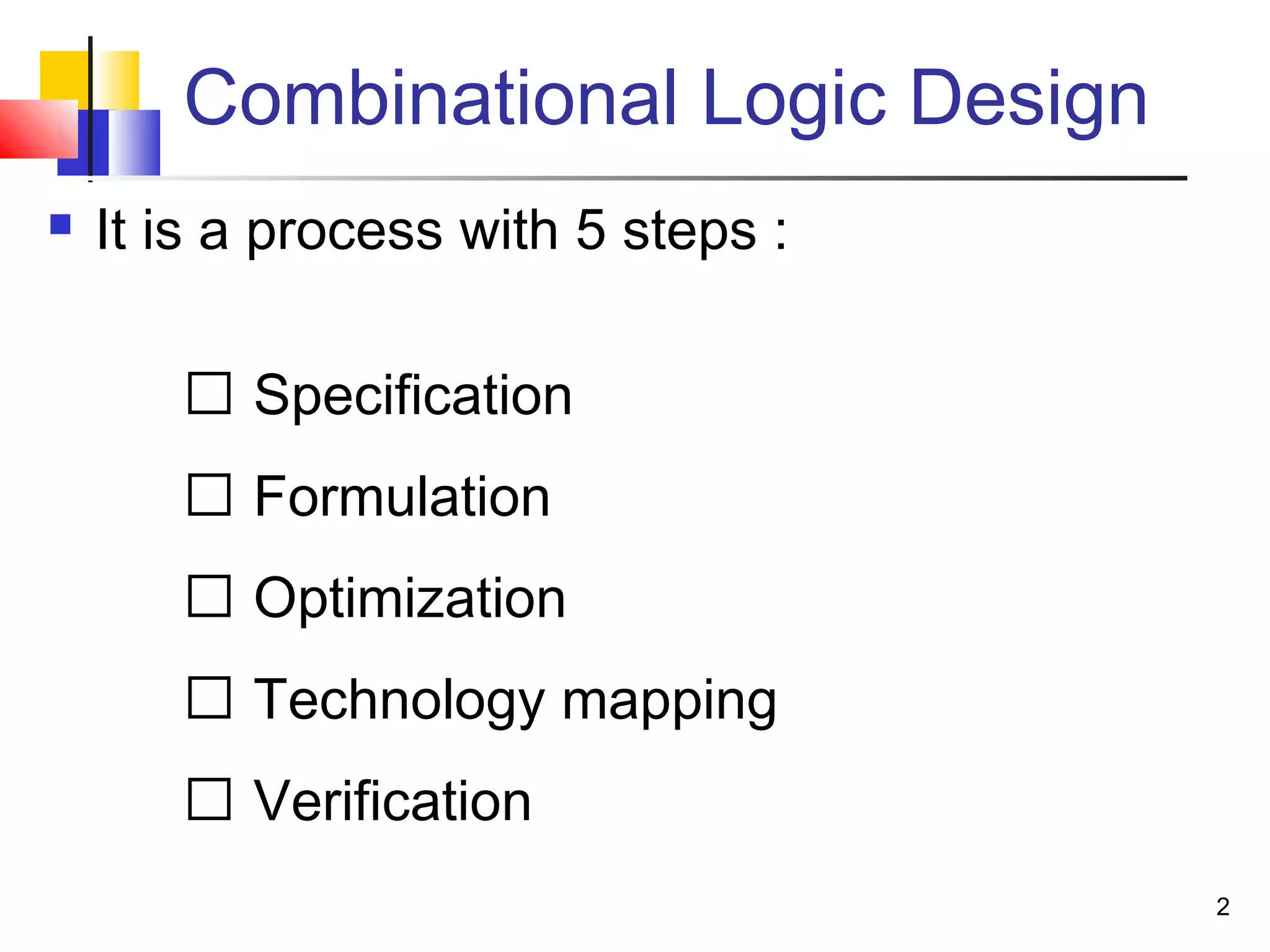This screenshot has height=952, width=1270.
Task: Click the slide number 2
Action: point(1222,907)
